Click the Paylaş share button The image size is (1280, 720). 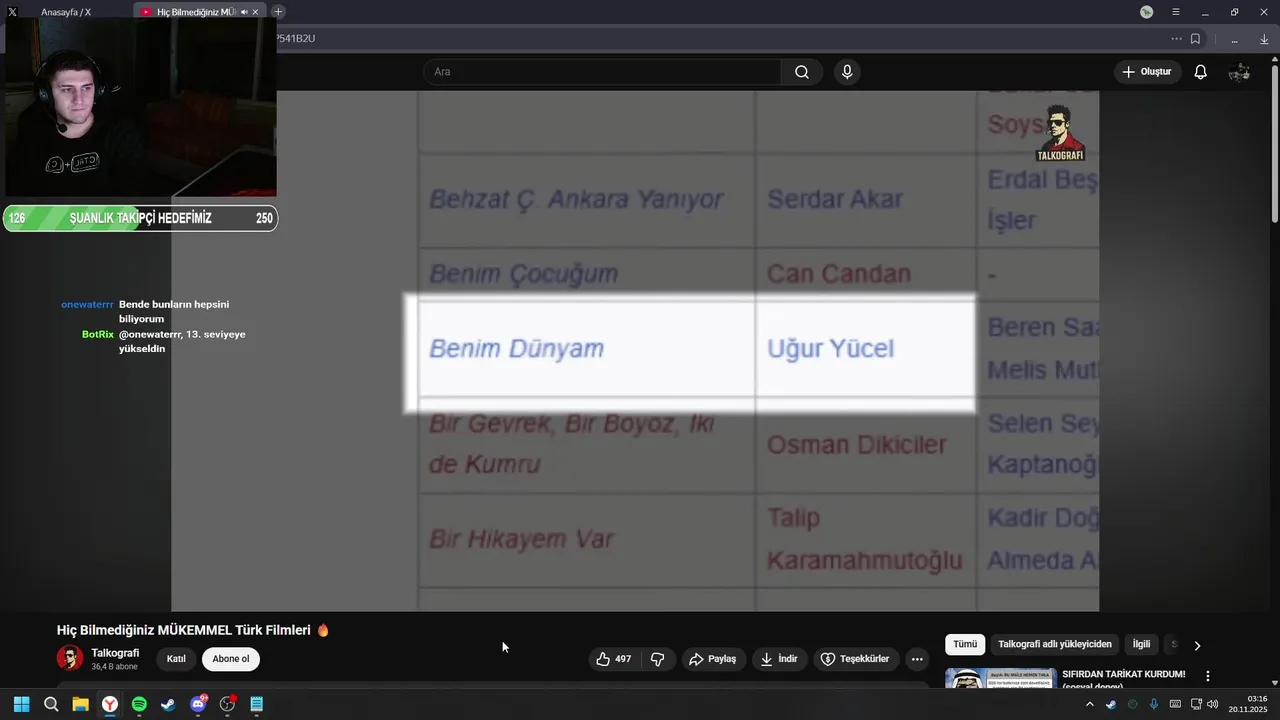point(713,659)
